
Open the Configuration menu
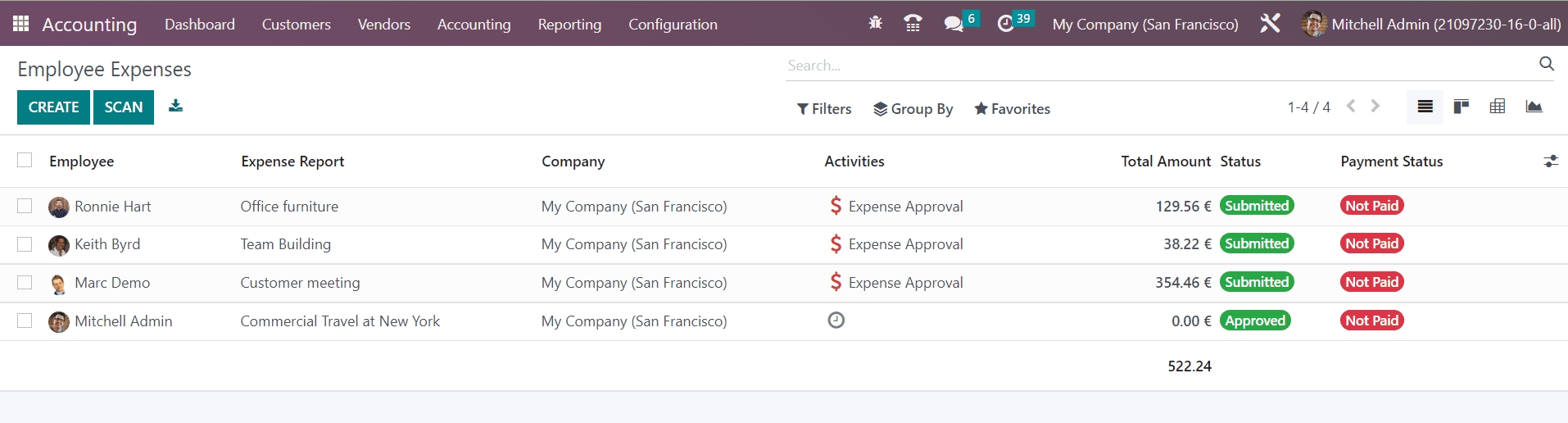pyautogui.click(x=673, y=25)
